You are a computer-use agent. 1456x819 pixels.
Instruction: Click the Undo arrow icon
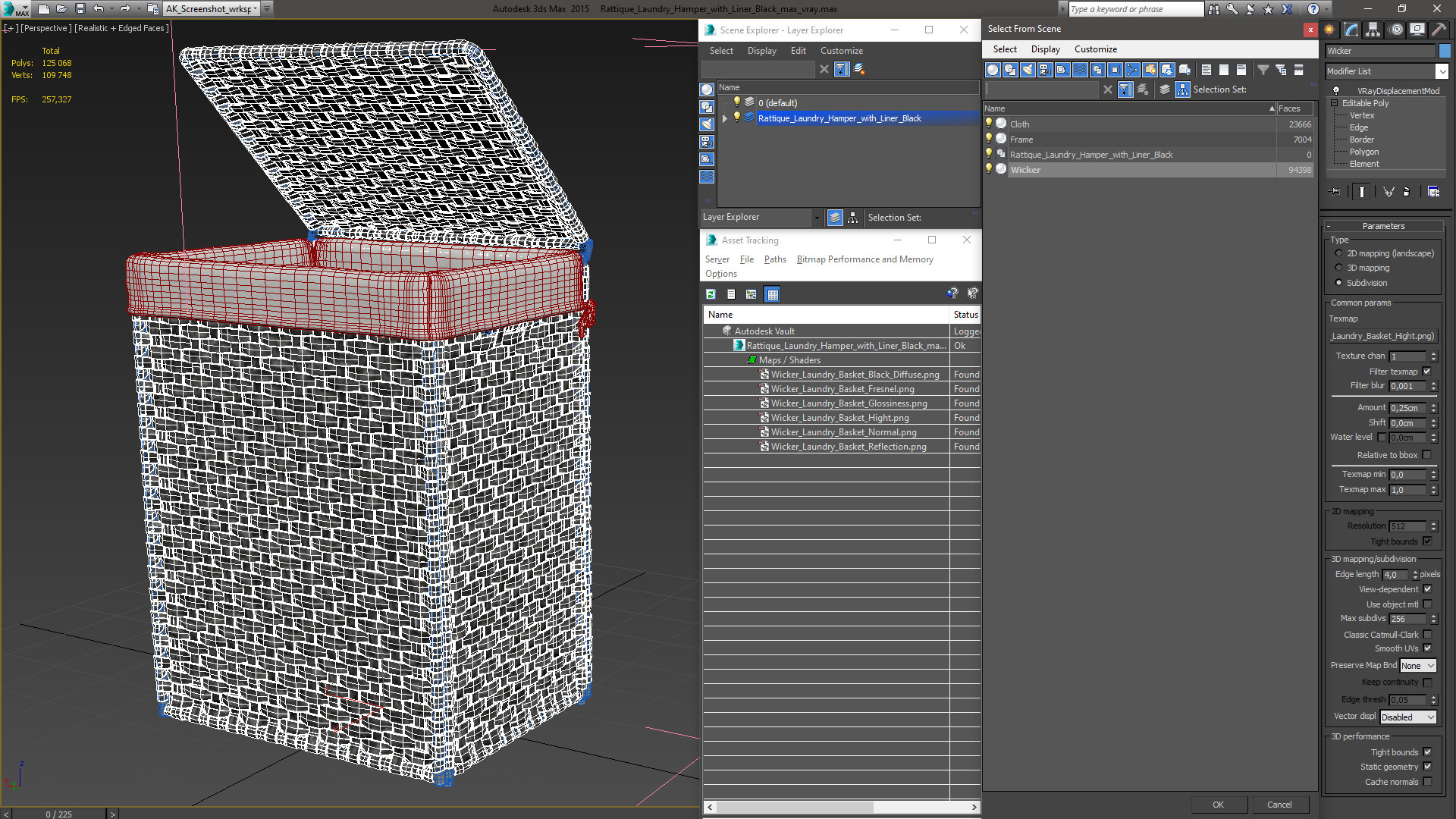99,9
